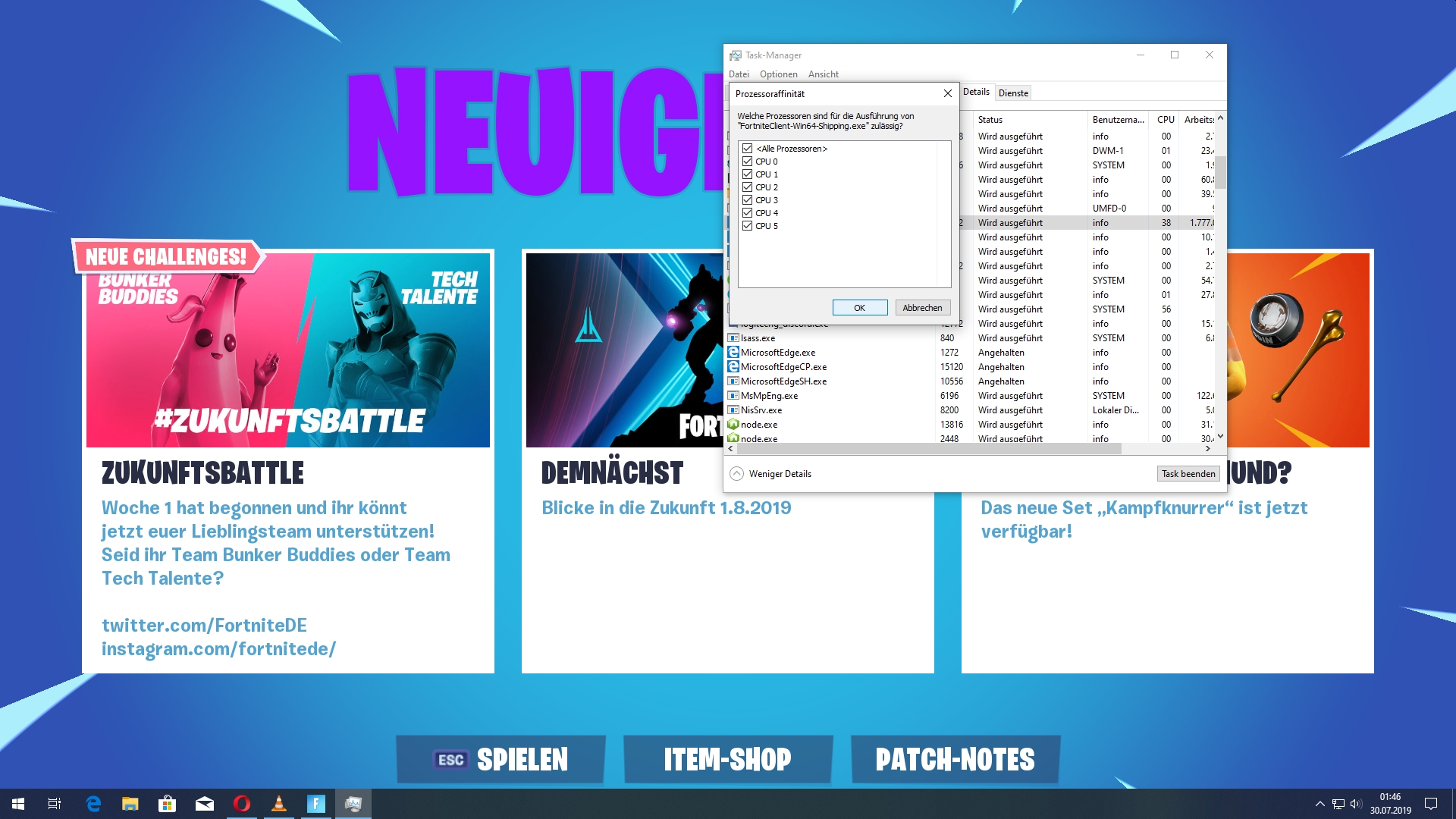Click the horizontal scrollbar in process list
The width and height of the screenshot is (1456, 819).
pyautogui.click(x=929, y=449)
